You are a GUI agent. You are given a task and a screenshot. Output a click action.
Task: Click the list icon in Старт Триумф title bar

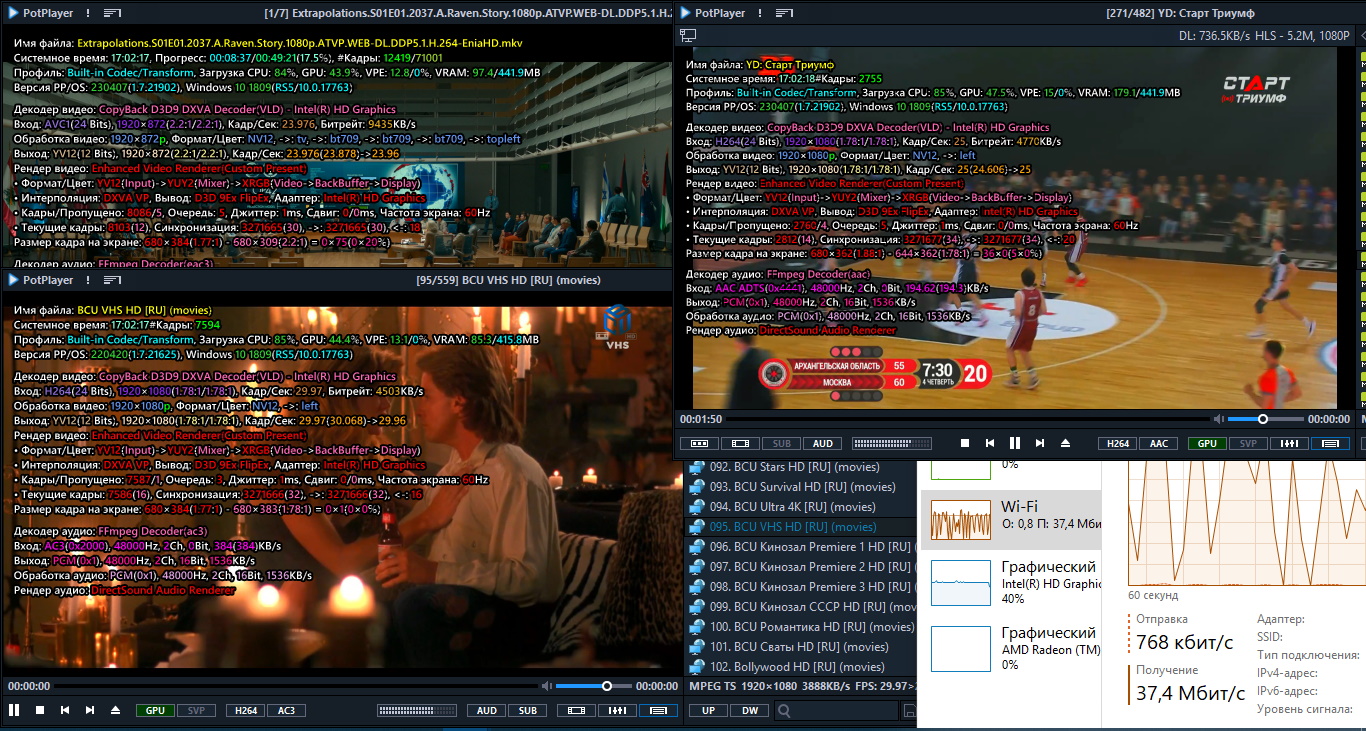point(785,13)
